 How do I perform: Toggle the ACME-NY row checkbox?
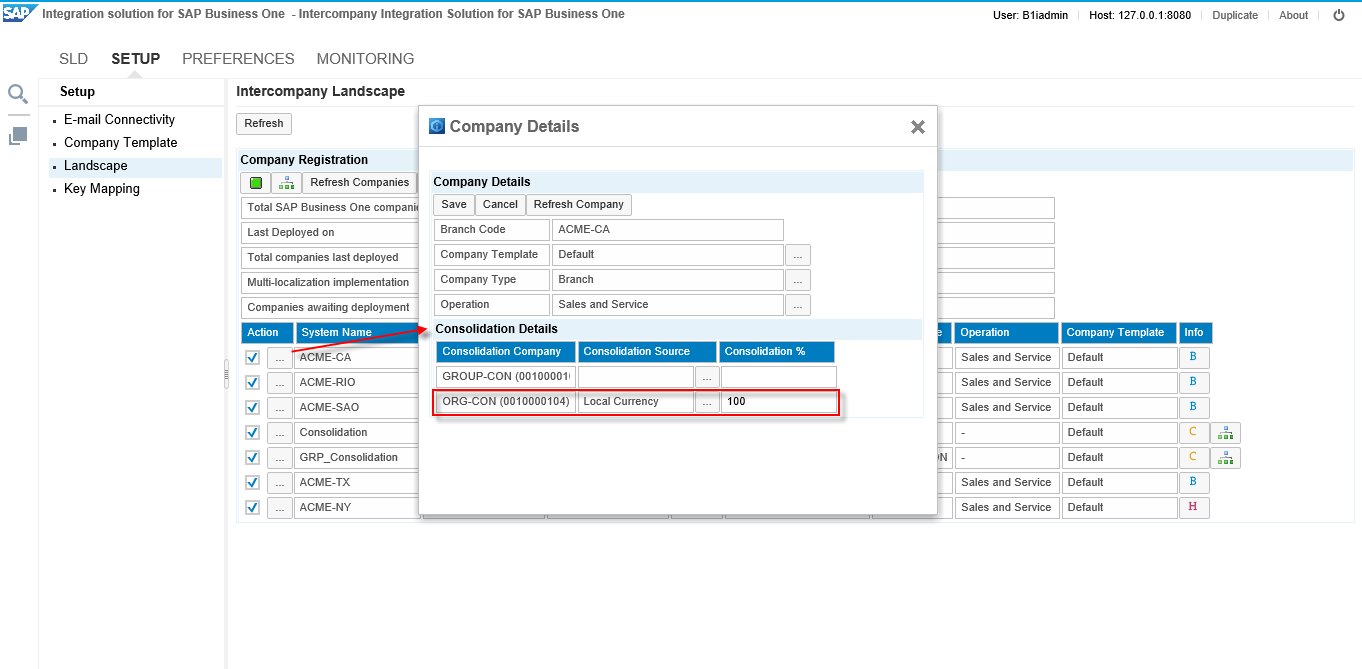pyautogui.click(x=252, y=507)
